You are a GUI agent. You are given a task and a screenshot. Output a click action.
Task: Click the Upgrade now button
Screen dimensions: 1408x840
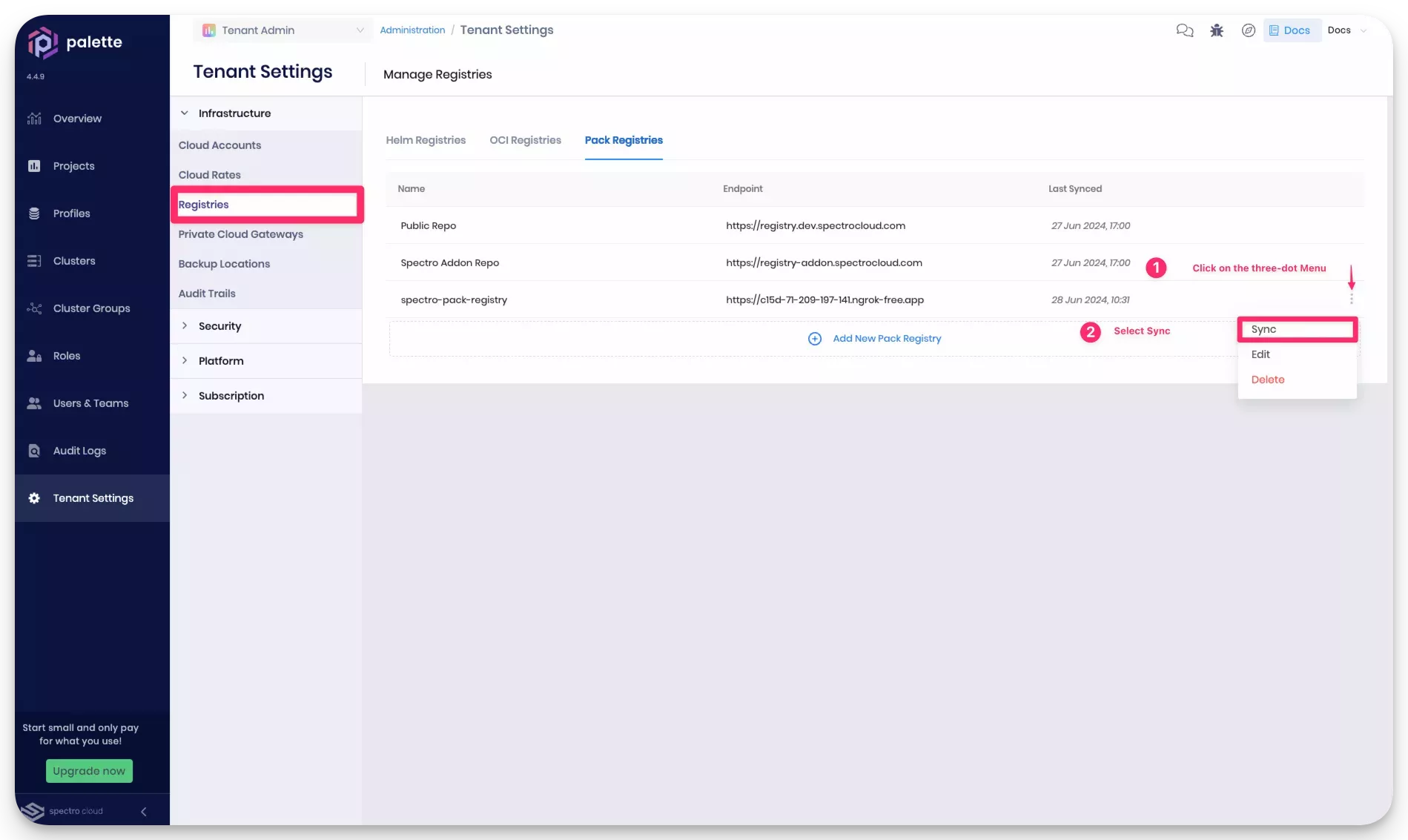pos(89,770)
